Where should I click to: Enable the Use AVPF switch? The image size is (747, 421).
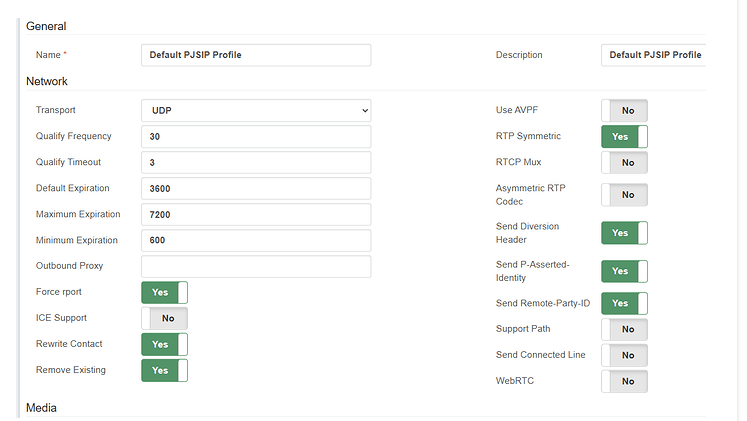[624, 110]
